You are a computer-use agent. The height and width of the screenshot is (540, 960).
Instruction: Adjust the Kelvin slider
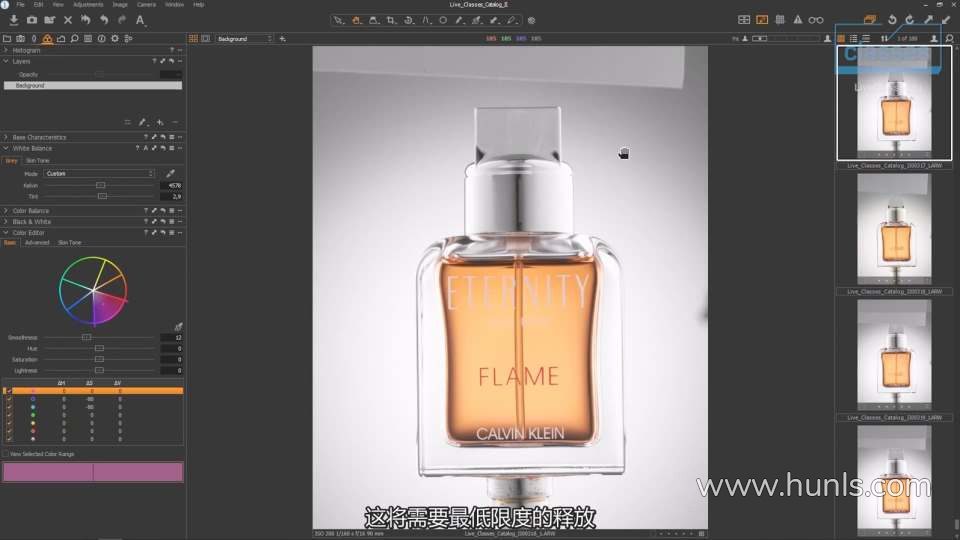coord(100,185)
